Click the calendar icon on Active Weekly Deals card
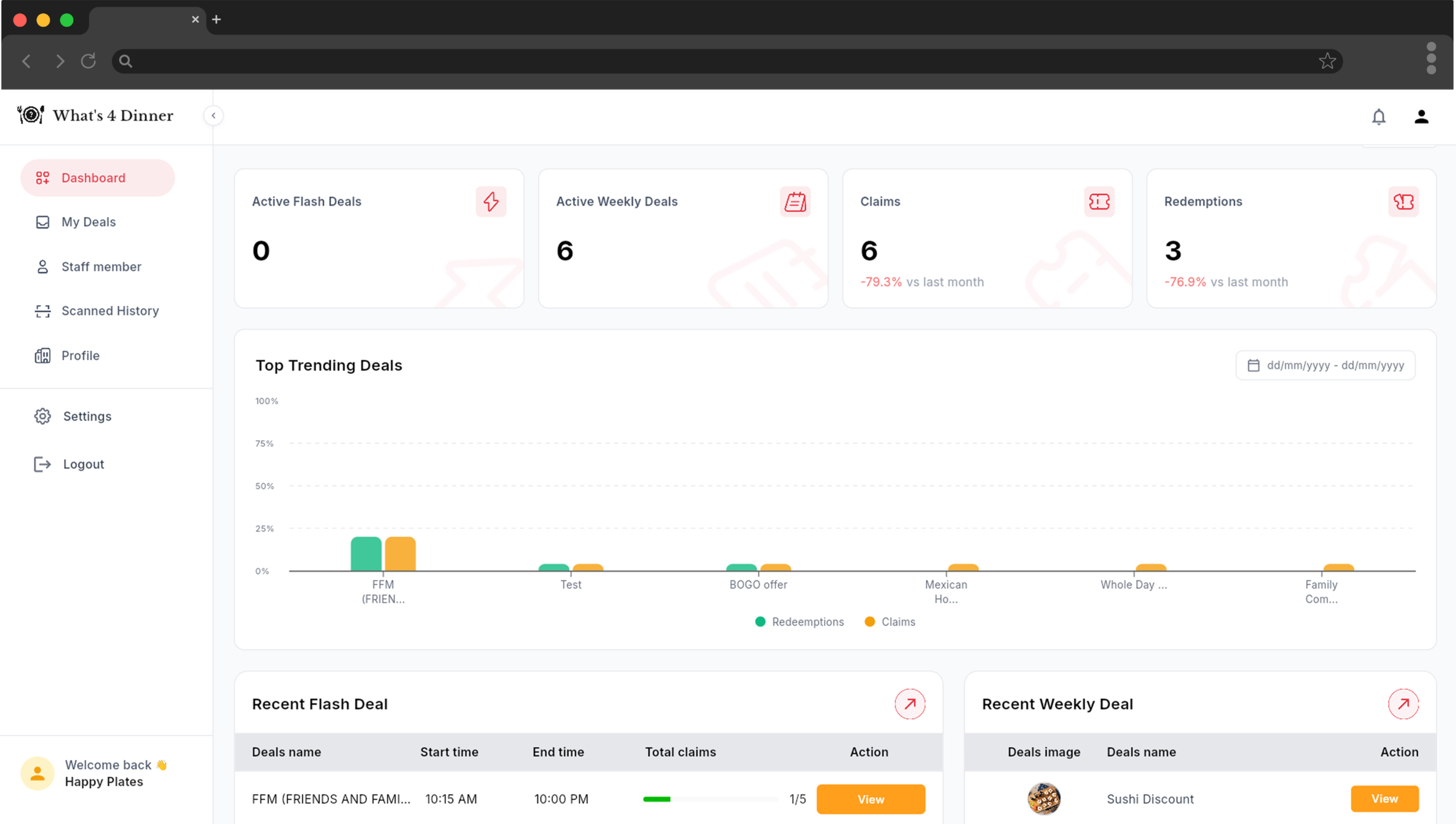Image resolution: width=1456 pixels, height=824 pixels. coord(795,201)
